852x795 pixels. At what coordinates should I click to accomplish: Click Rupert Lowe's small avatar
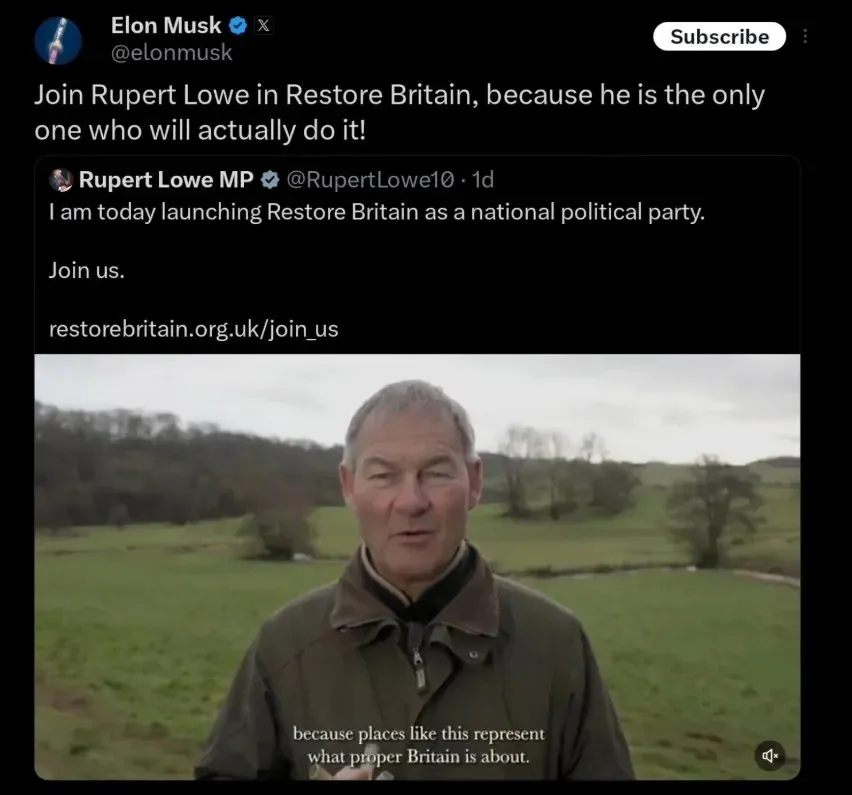(x=61, y=180)
